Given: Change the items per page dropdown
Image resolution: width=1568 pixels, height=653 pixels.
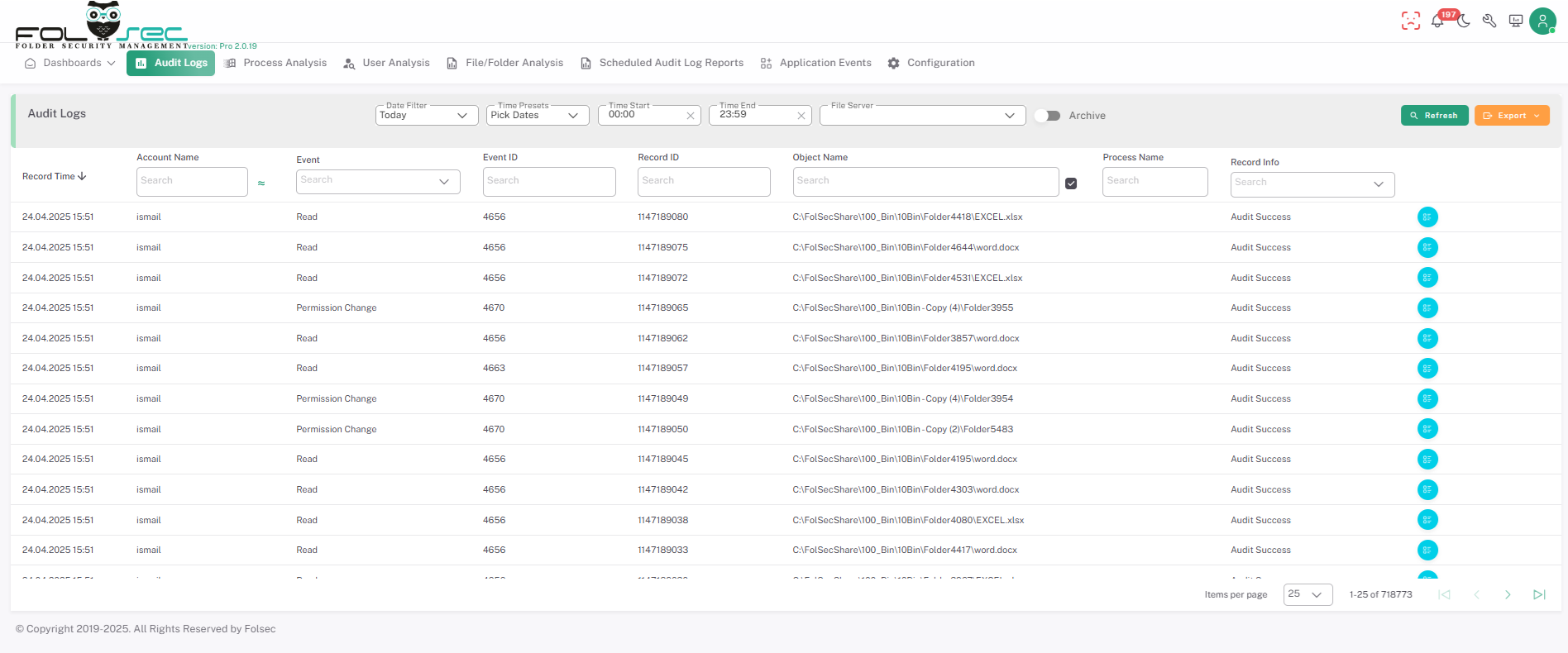Looking at the screenshot, I should [x=1307, y=594].
